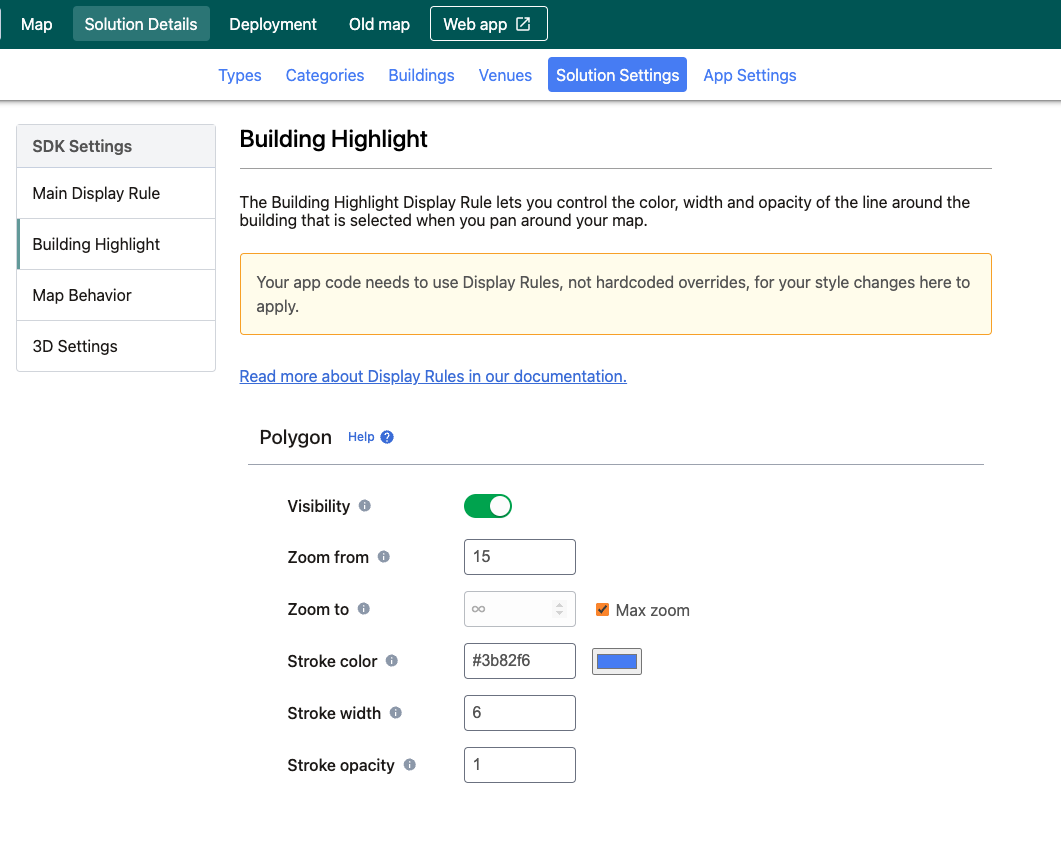Click the info icon beside Zoom from
Viewport: 1061px width, 861px height.
[x=384, y=557]
